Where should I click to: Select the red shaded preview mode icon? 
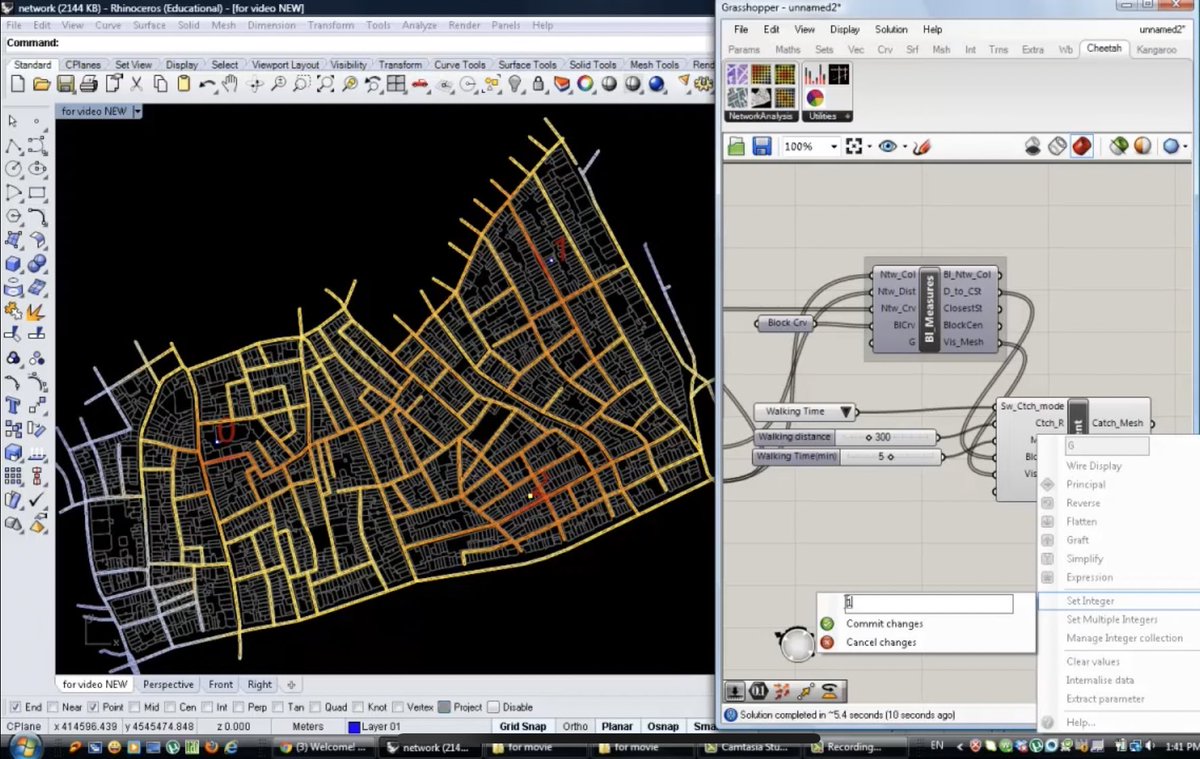(1081, 147)
